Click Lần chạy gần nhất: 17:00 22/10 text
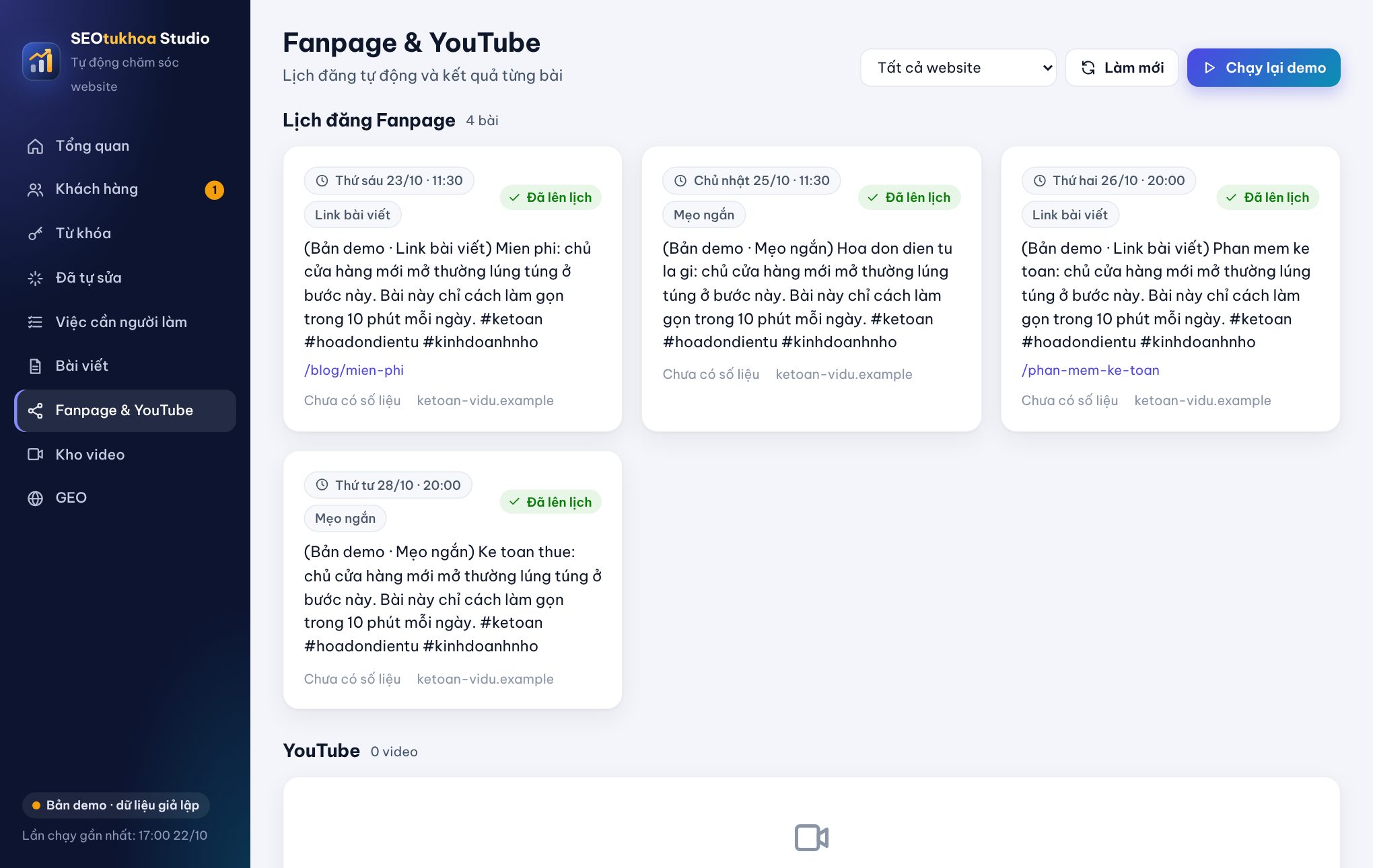Viewport: 1373px width, 868px height. click(x=115, y=835)
